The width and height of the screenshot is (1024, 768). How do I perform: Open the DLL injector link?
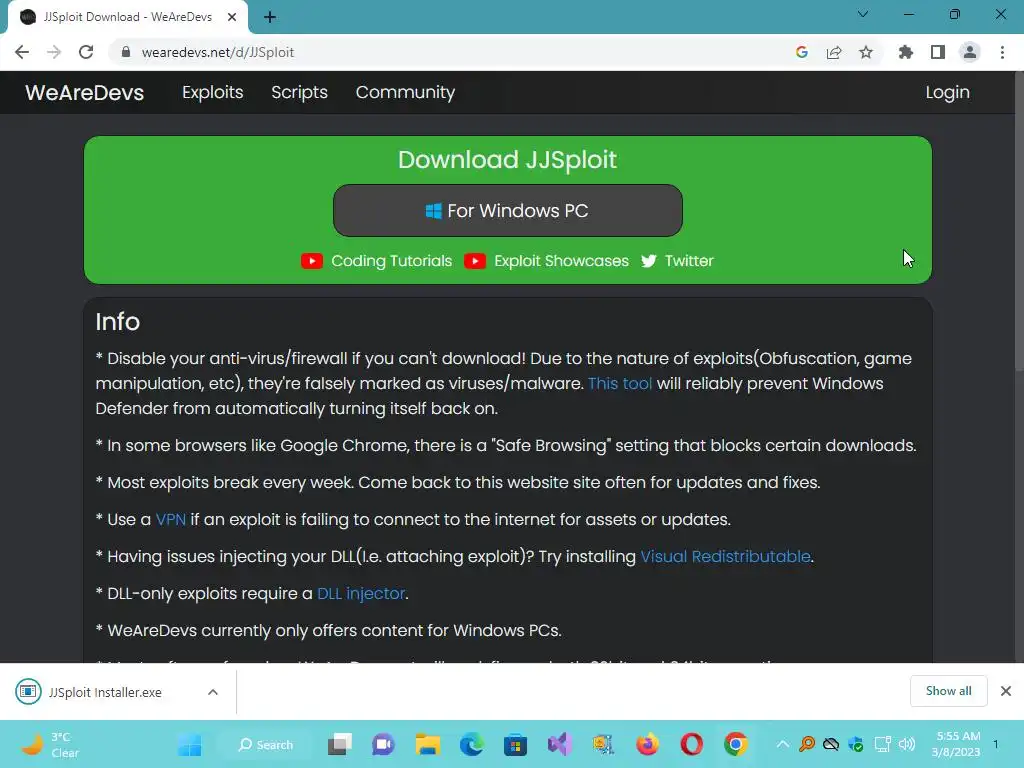coord(360,594)
